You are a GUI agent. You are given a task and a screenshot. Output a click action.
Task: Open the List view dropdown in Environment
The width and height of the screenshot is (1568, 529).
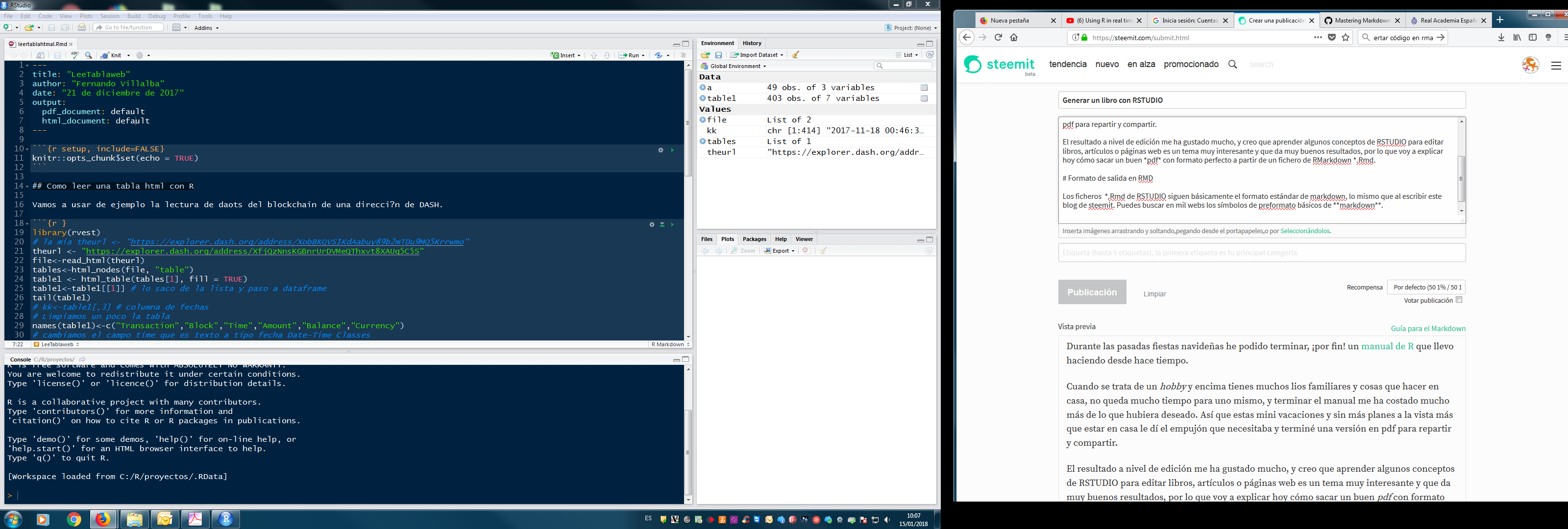(907, 55)
